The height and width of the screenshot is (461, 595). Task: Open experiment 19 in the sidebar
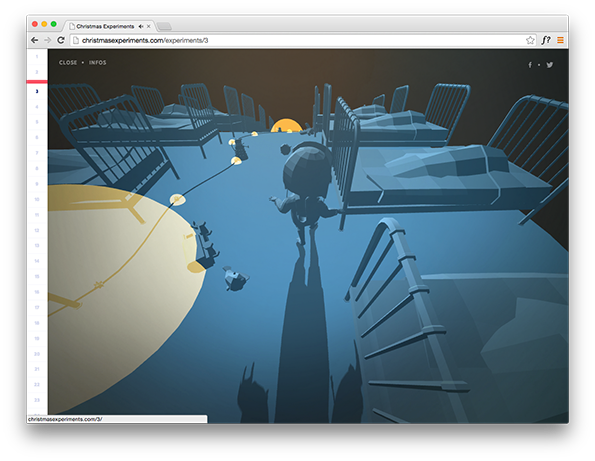tap(37, 338)
